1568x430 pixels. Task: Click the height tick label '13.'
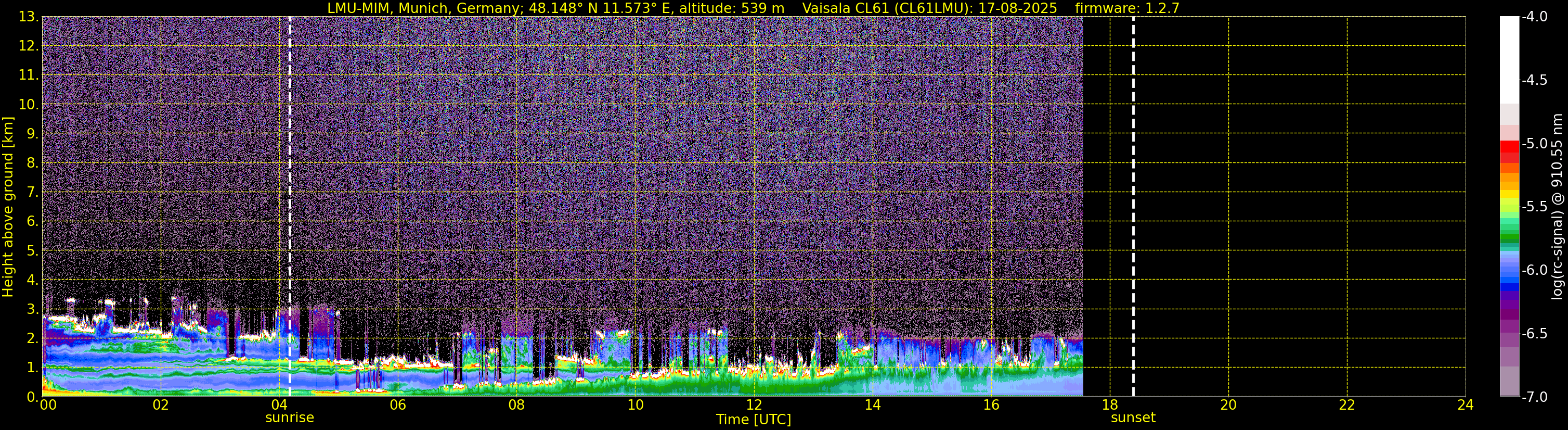[29, 17]
